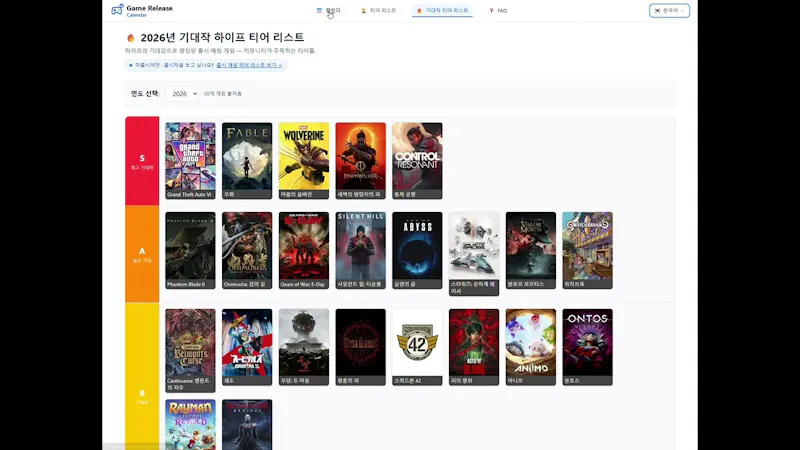Open the calendar tab in the top navigation
This screenshot has height=450, width=800.
coord(328,10)
